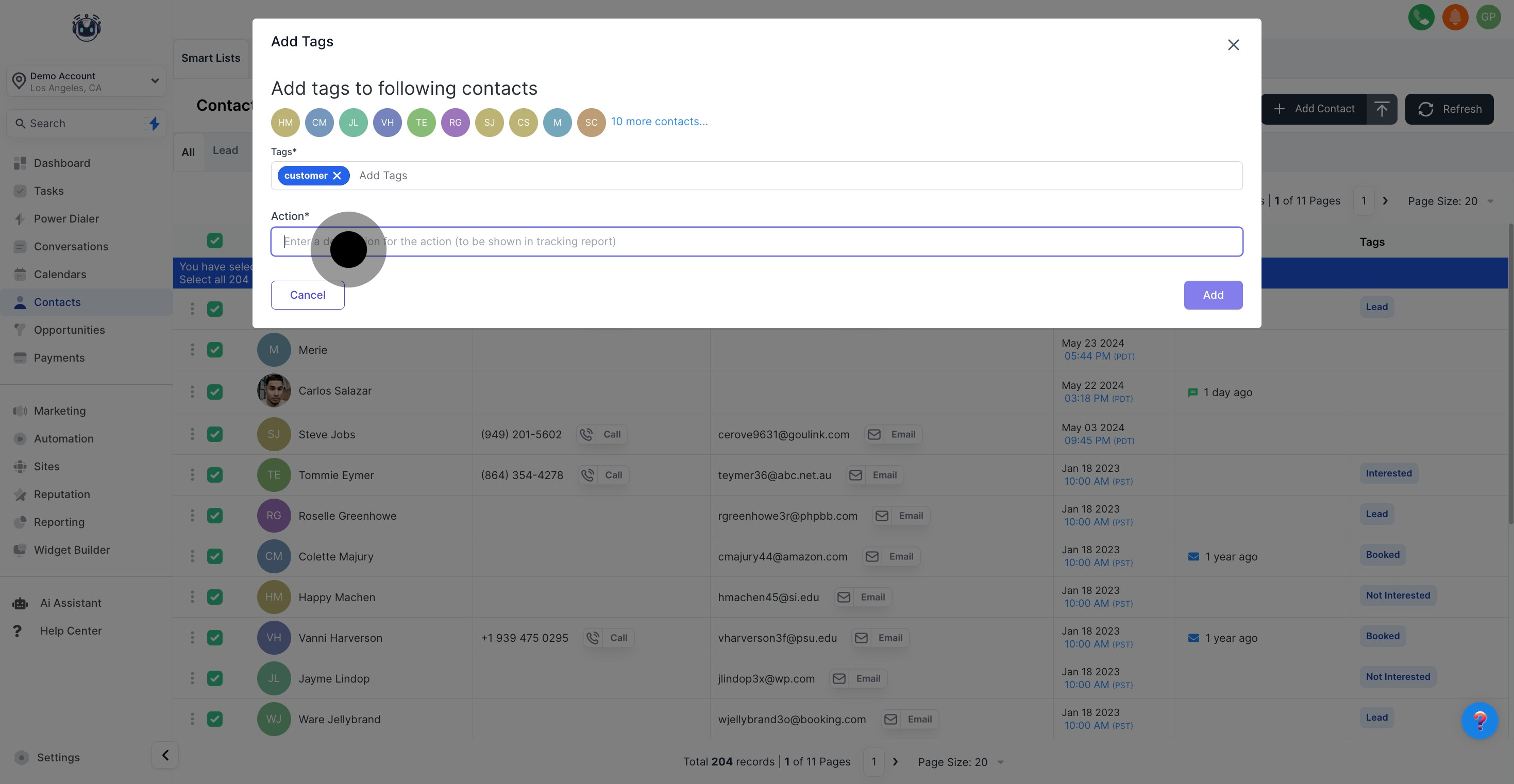The image size is (1514, 784).
Task: Uncheck Carlos Salazar's row checkbox
Action: pos(215,391)
